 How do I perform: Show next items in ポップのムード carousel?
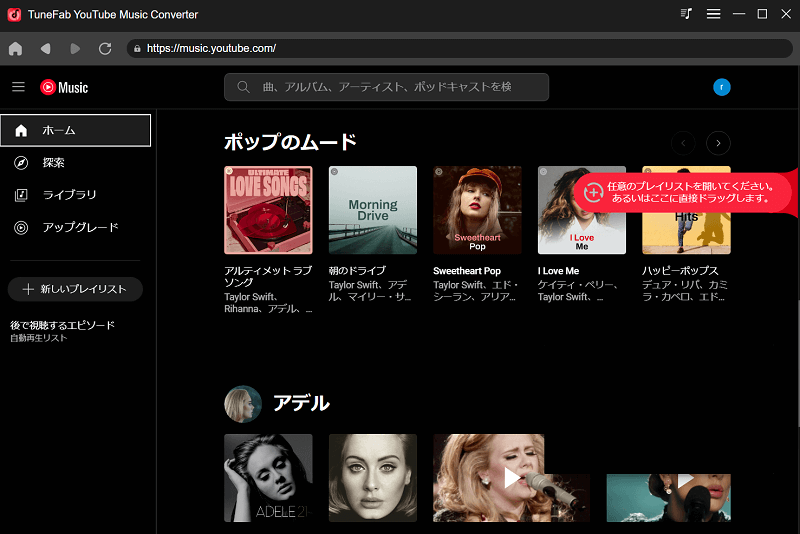click(718, 143)
